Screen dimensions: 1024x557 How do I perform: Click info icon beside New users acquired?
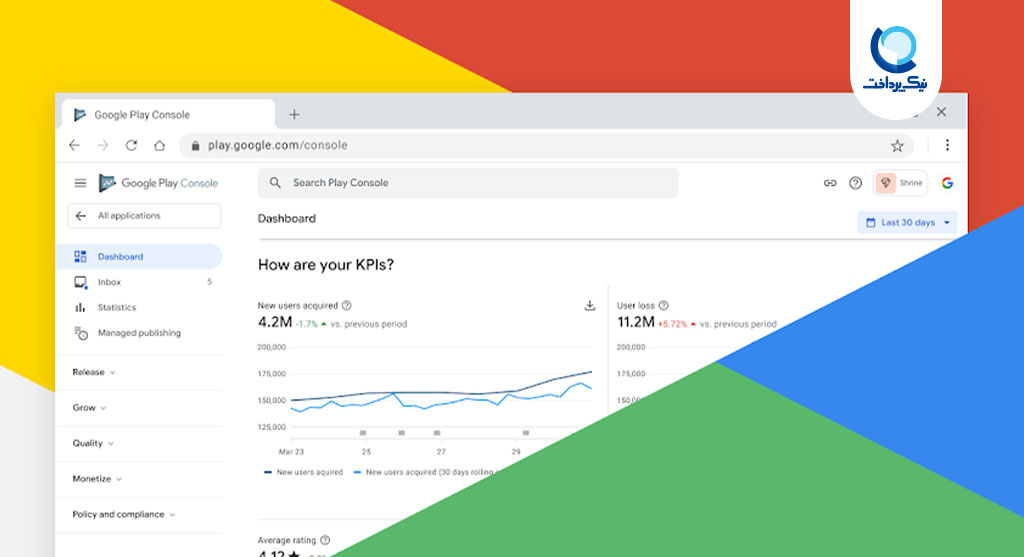pyautogui.click(x=347, y=306)
